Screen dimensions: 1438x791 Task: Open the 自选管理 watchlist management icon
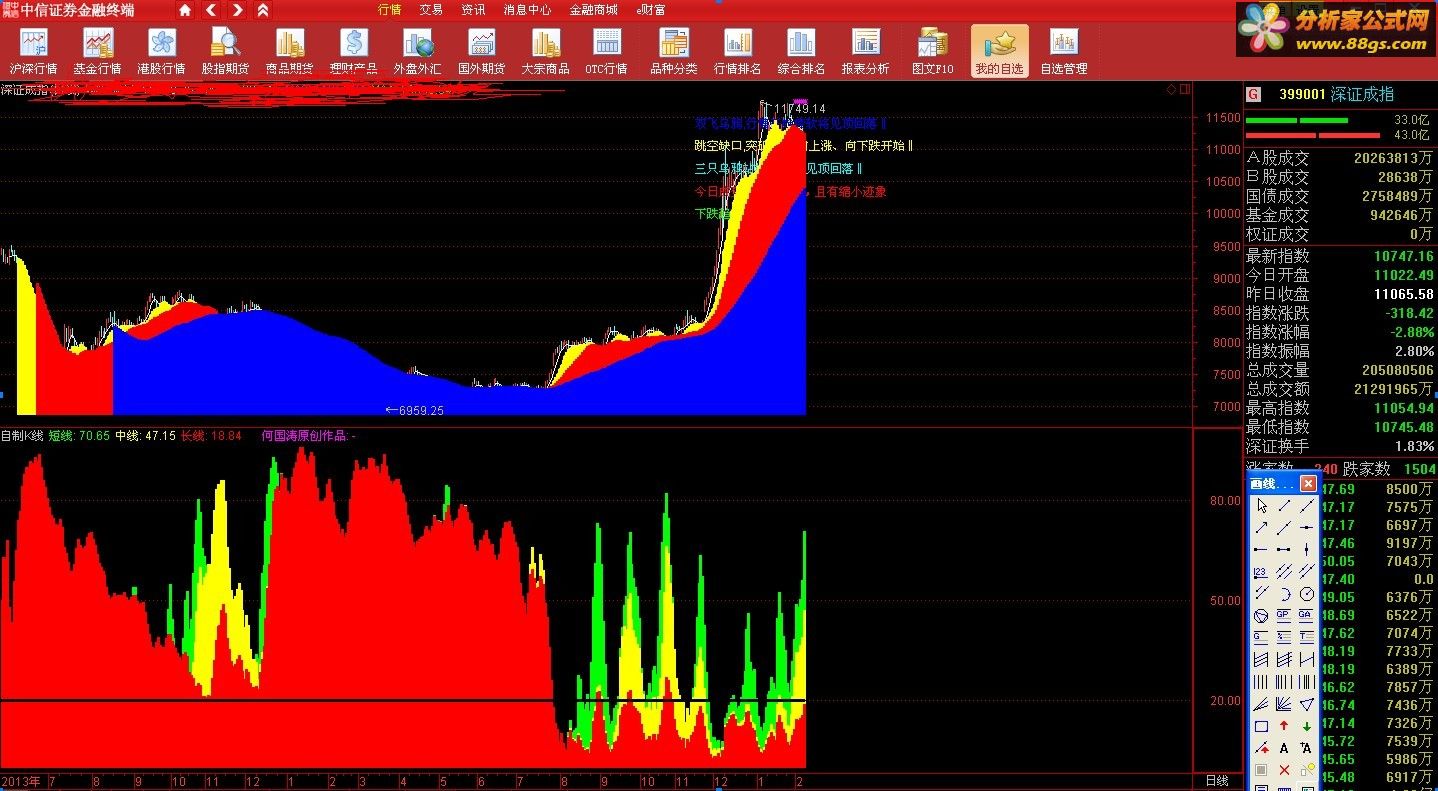pos(1063,51)
